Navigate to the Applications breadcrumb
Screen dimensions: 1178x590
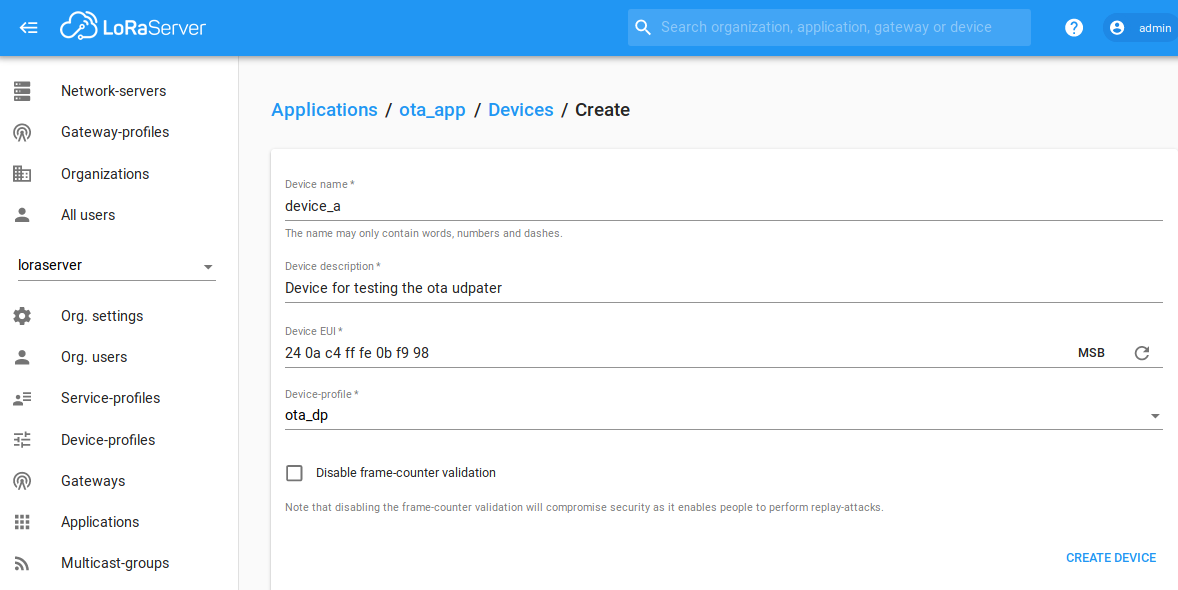tap(324, 109)
